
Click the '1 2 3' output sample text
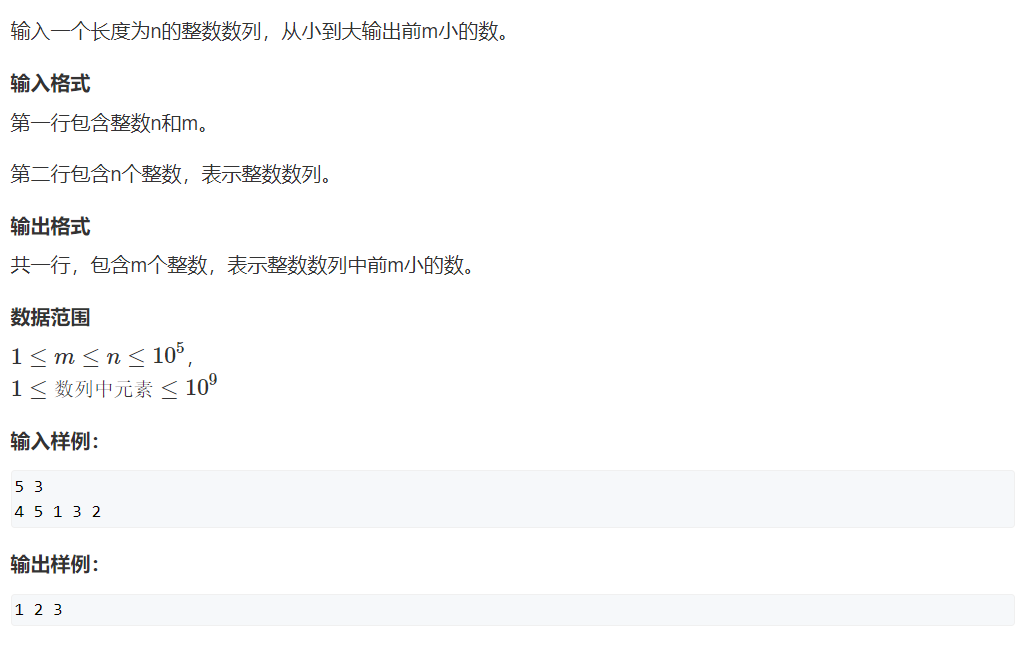click(39, 610)
